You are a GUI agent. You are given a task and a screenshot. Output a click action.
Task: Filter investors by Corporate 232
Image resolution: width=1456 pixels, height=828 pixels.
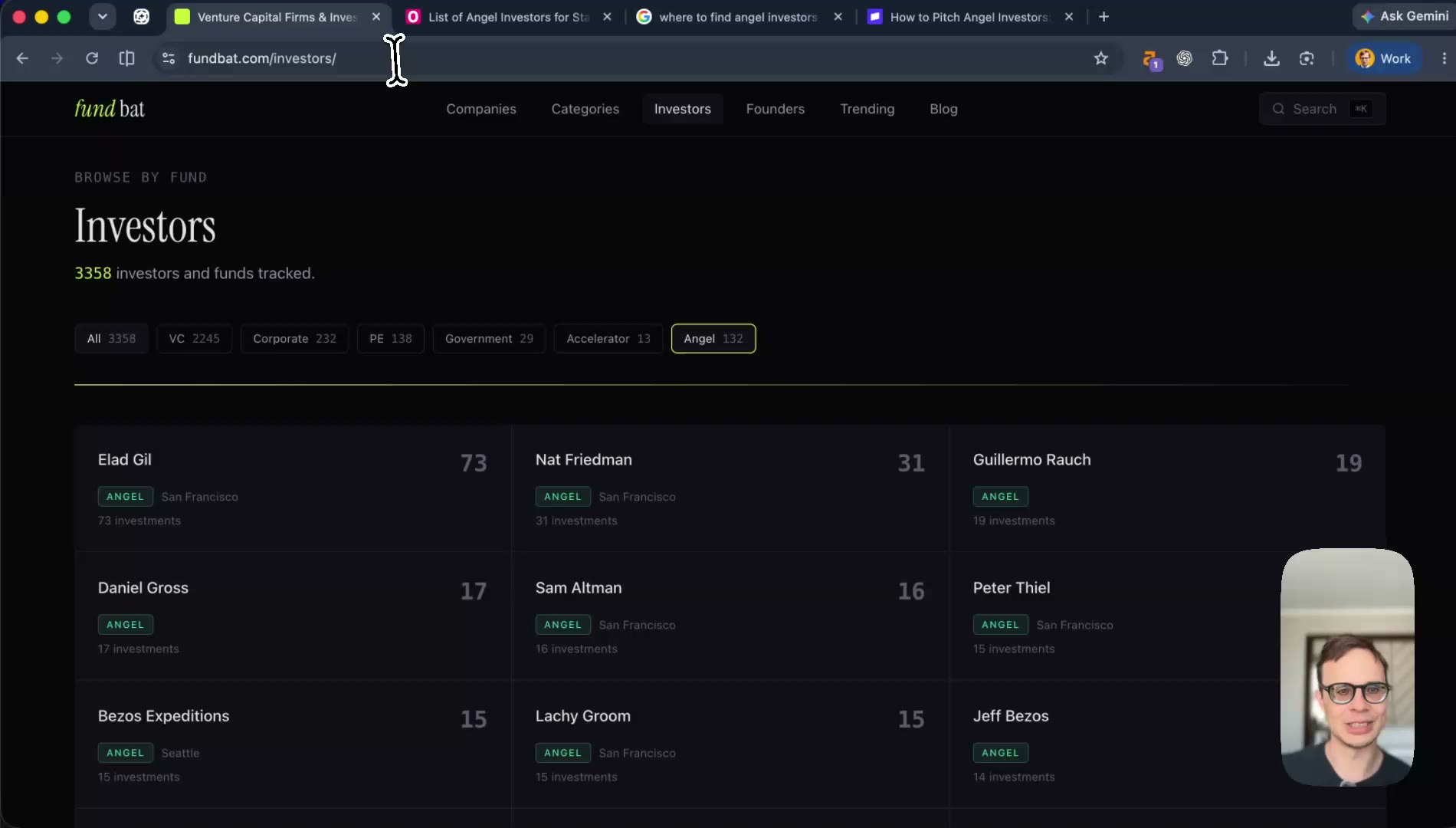pyautogui.click(x=294, y=339)
